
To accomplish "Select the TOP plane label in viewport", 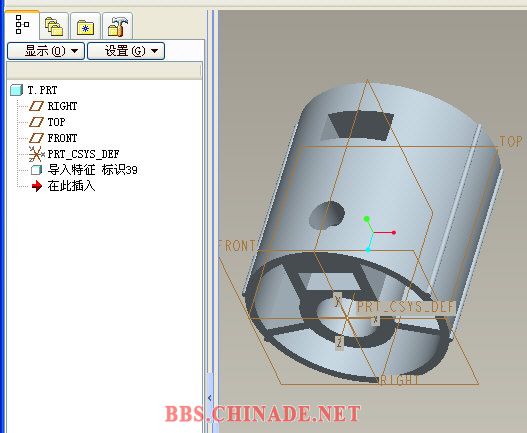I will 511,142.
